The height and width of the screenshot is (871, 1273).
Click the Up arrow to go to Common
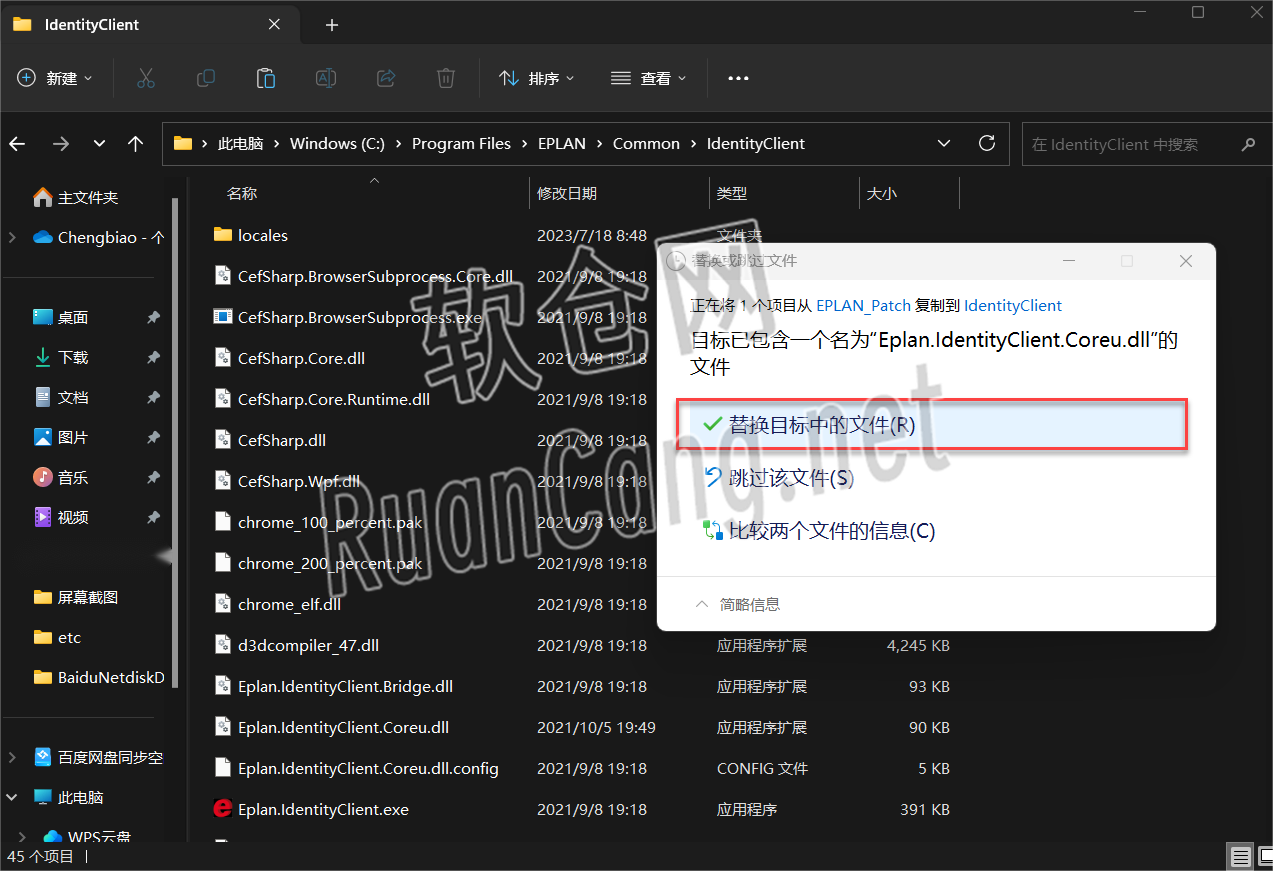pos(135,143)
